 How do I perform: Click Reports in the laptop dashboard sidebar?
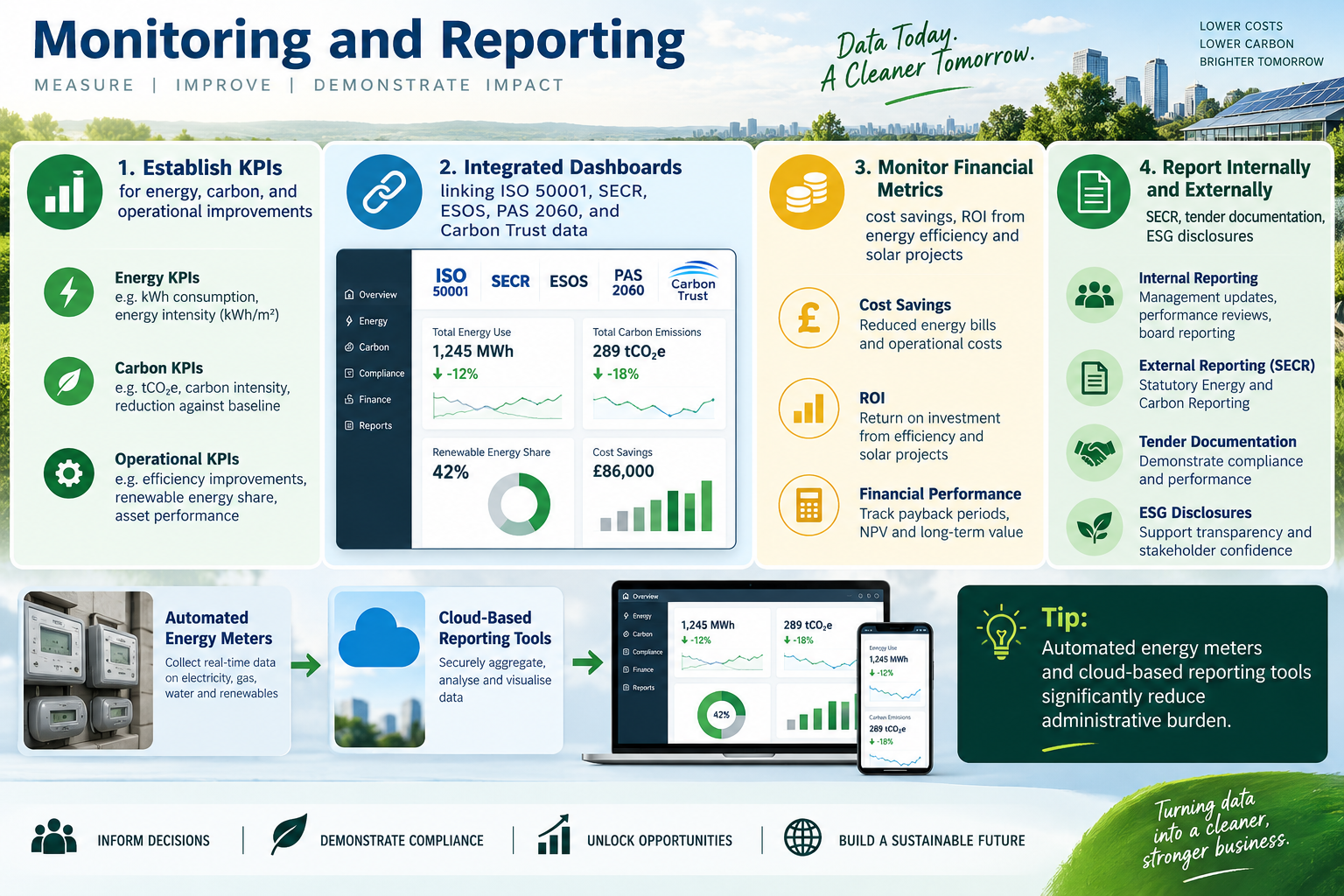pyautogui.click(x=639, y=688)
